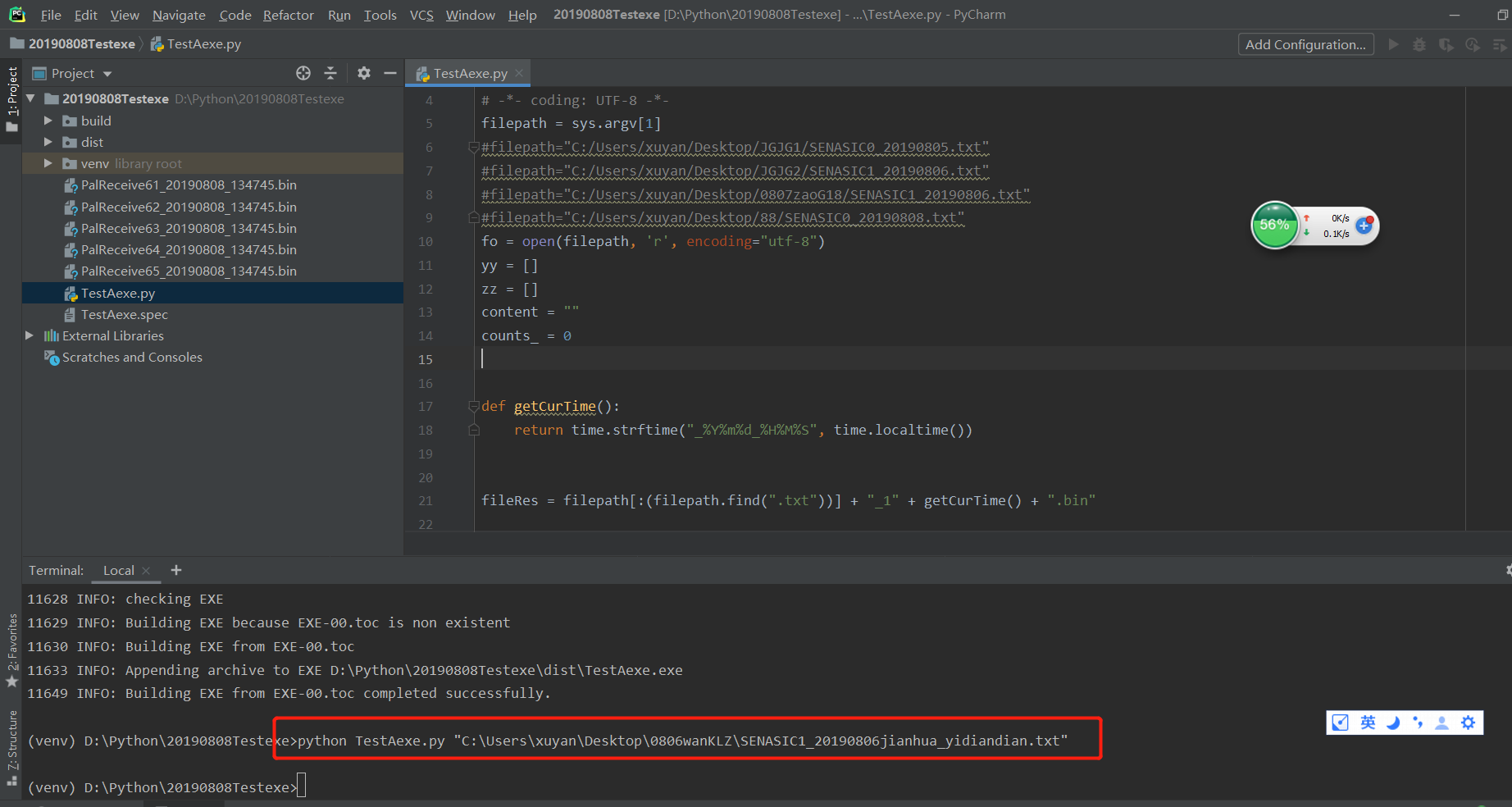Add a new terminal session tab
1512x807 pixels.
pyautogui.click(x=176, y=570)
